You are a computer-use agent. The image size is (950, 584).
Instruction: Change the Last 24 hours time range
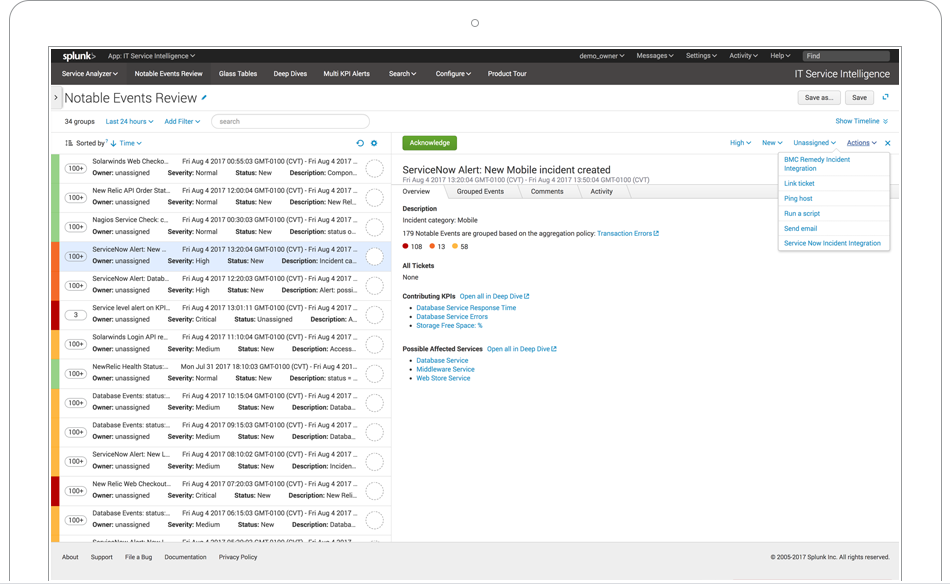tap(130, 122)
